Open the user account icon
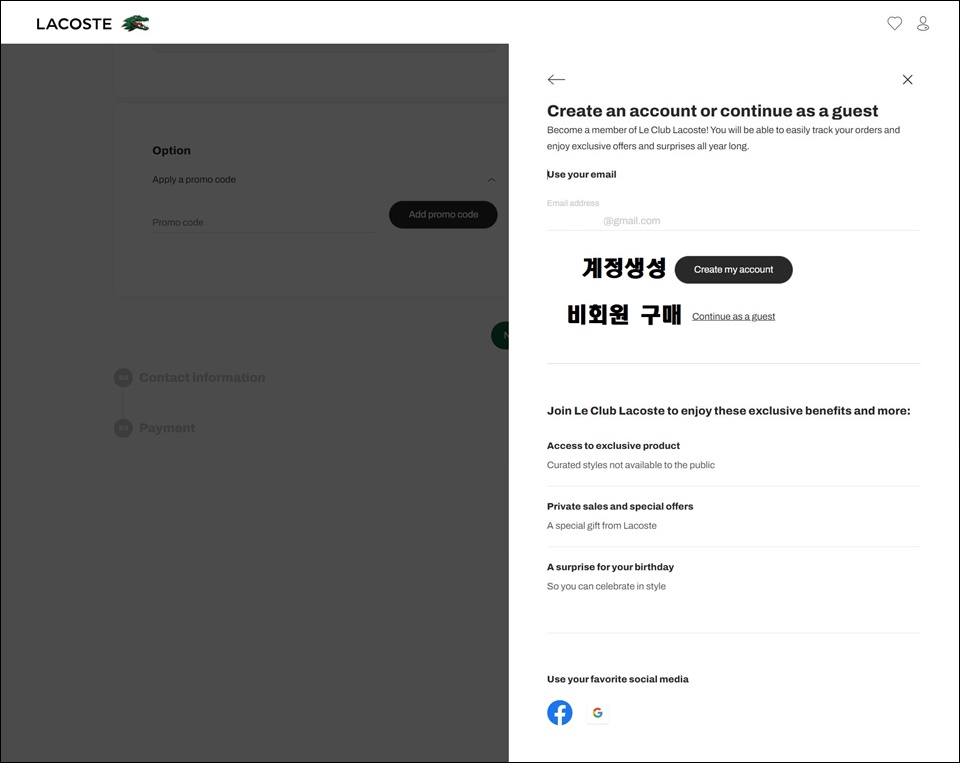 pos(923,23)
